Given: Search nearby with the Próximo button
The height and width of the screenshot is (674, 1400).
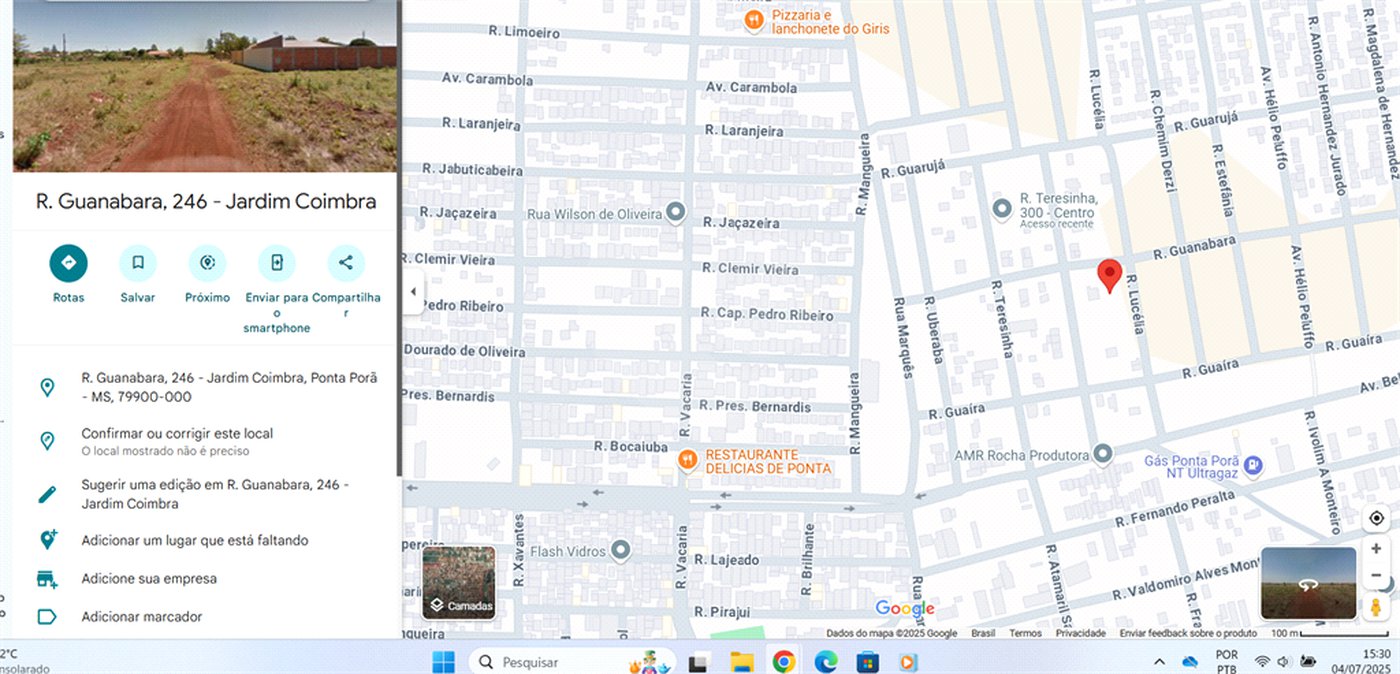Looking at the screenshot, I should tap(207, 263).
